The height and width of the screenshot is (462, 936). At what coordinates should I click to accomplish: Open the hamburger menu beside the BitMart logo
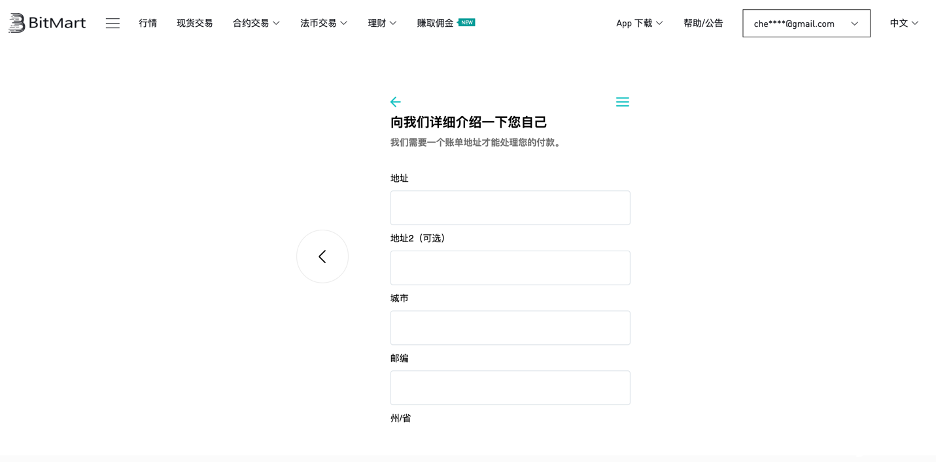point(113,23)
